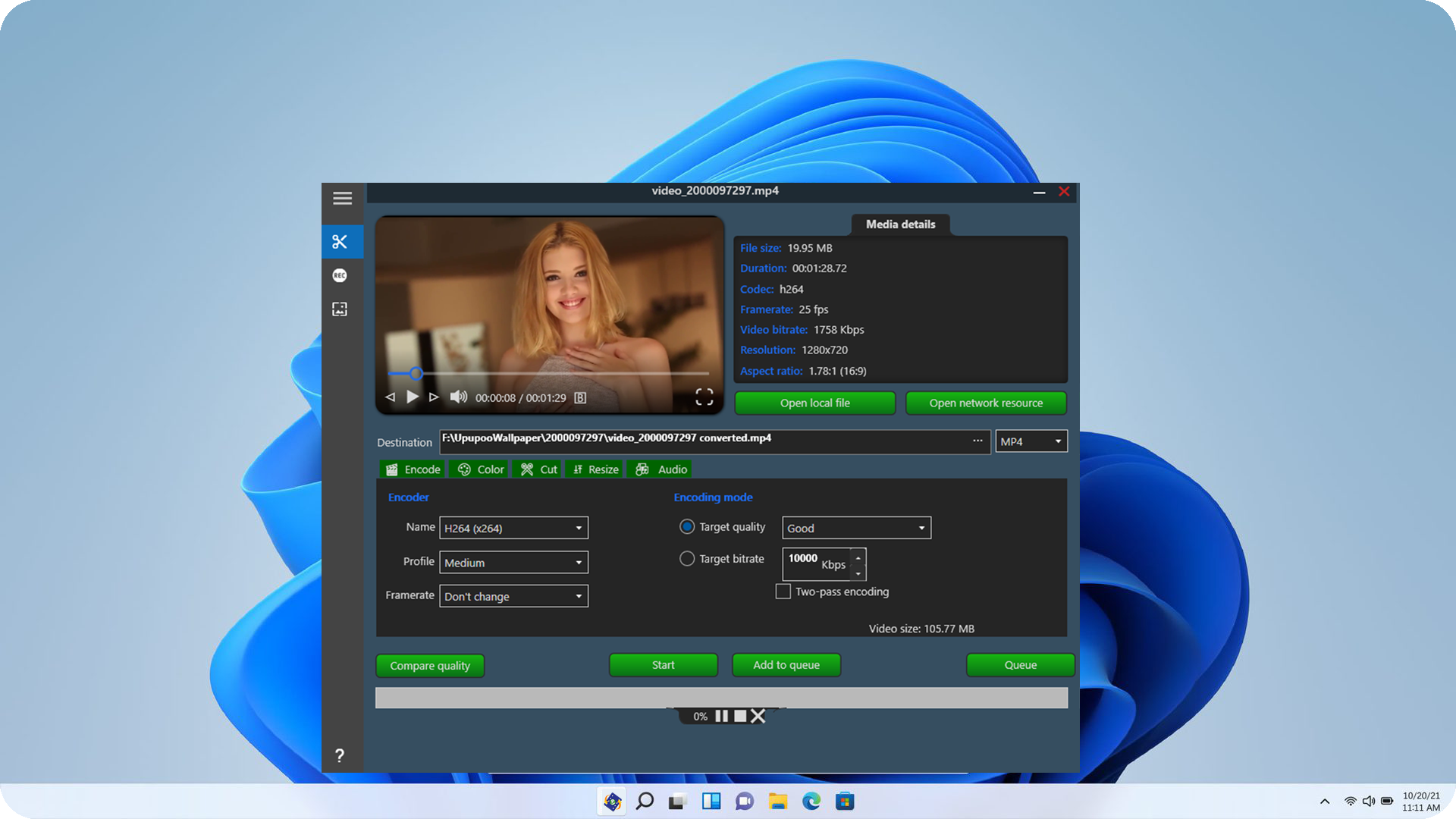Enter fullscreen video preview
1456x819 pixels.
[x=704, y=397]
